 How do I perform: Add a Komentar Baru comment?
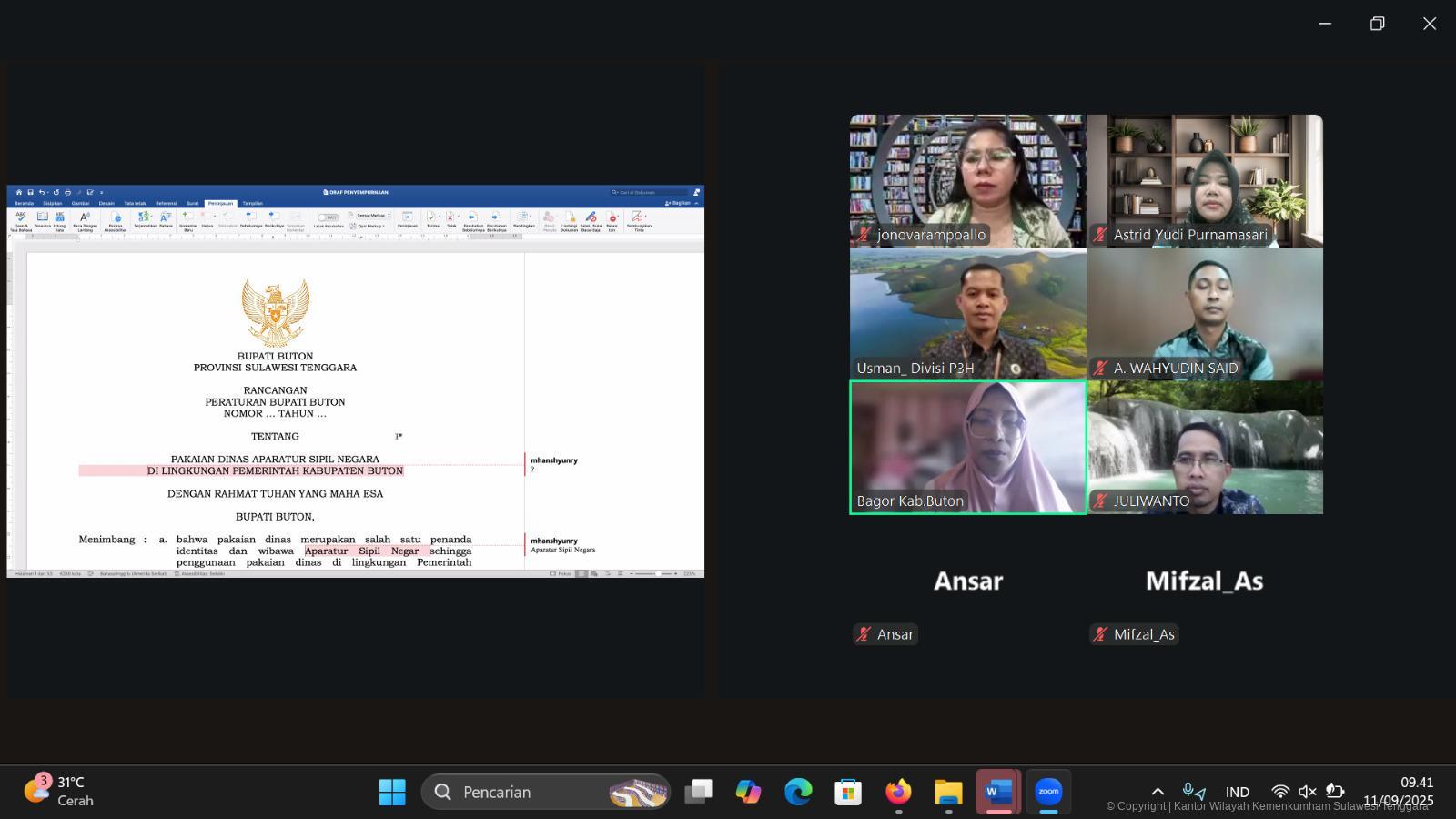tap(187, 218)
